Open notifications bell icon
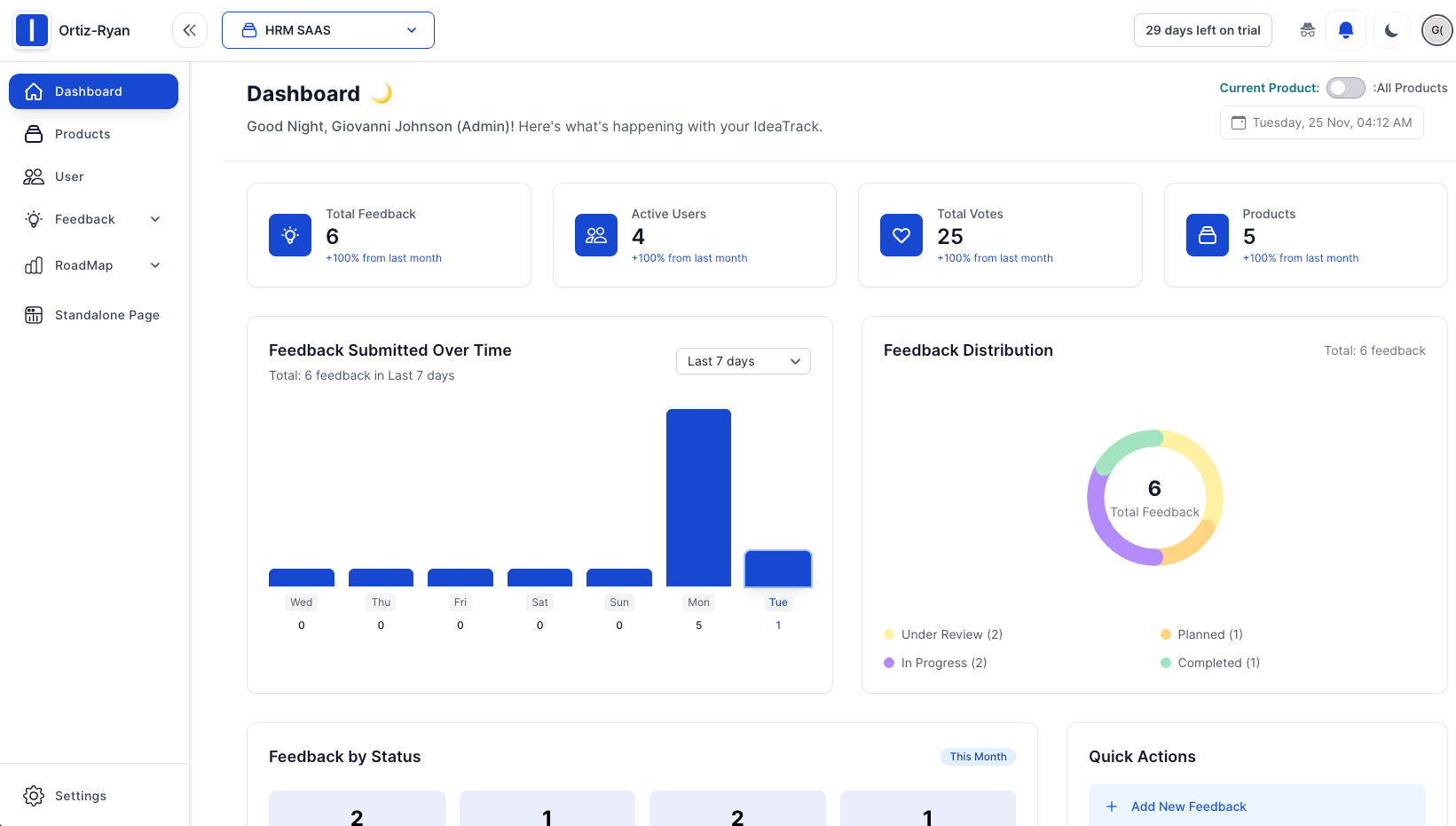The width and height of the screenshot is (1456, 826). 1345,30
